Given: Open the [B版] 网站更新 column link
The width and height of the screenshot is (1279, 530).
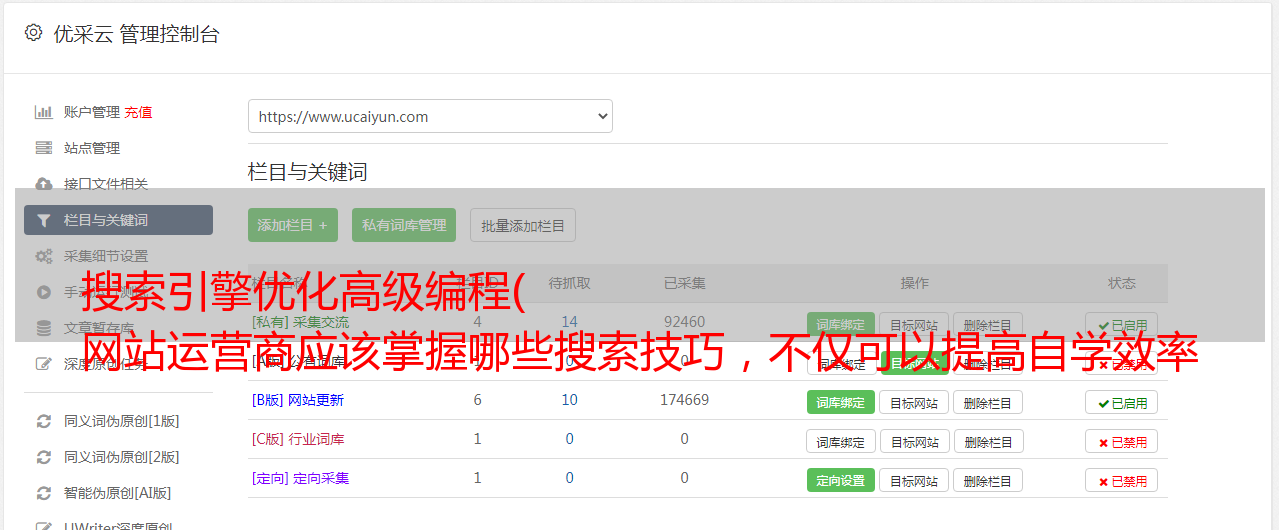Looking at the screenshot, I should pos(298,400).
